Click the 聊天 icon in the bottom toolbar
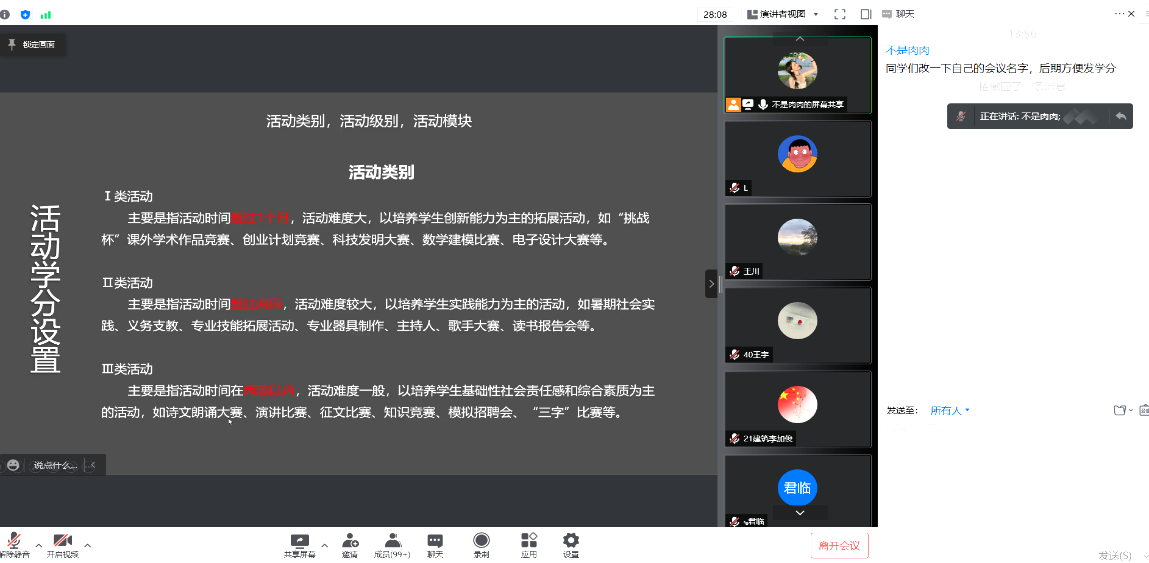1149x563 pixels. pos(435,541)
